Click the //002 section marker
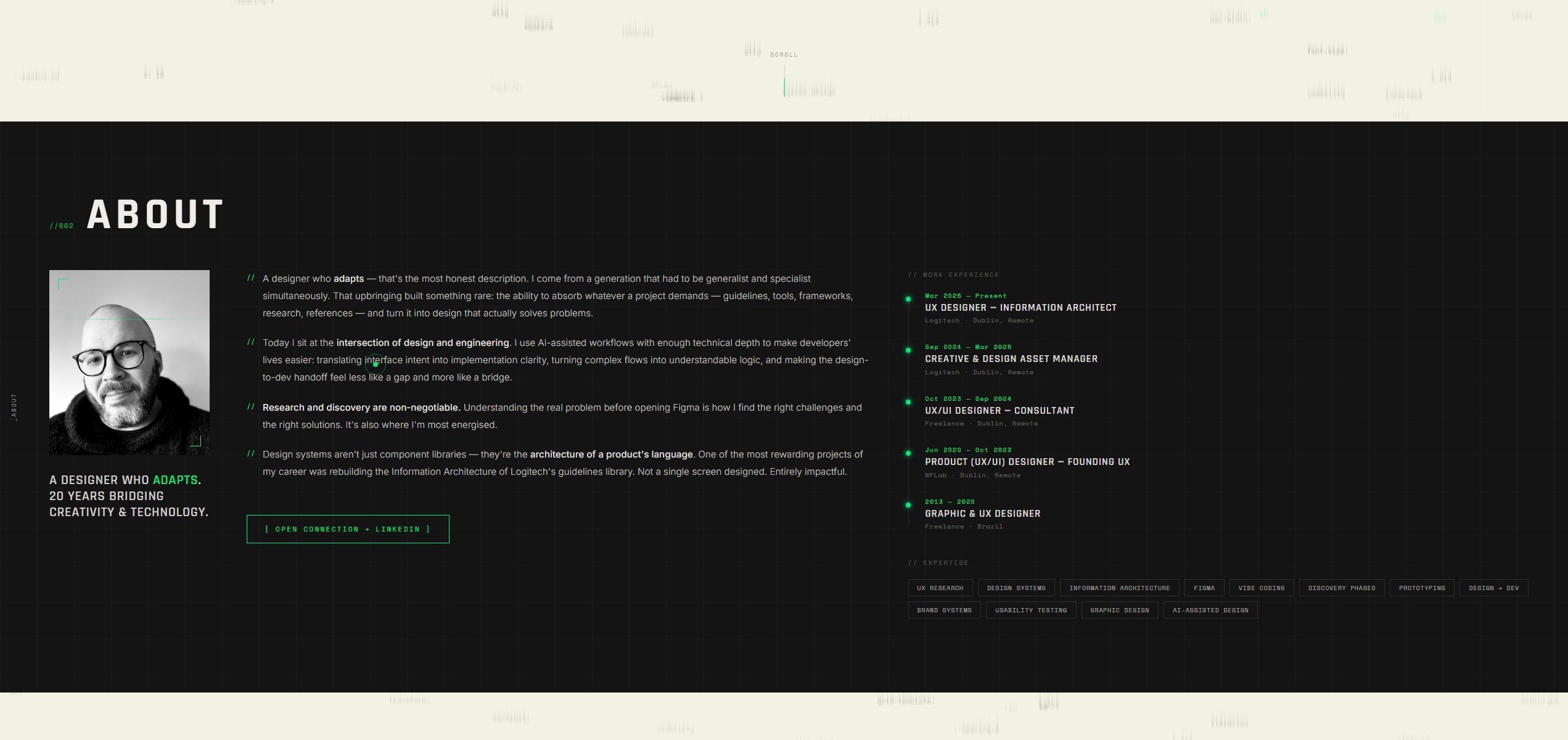 click(62, 226)
